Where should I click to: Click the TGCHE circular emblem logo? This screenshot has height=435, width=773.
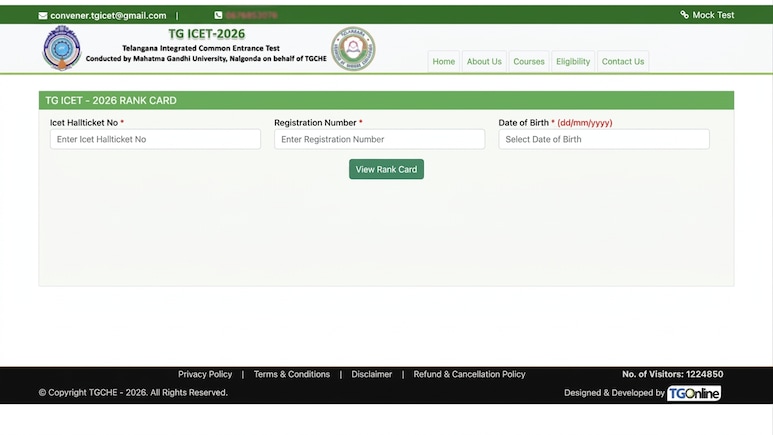pyautogui.click(x=353, y=49)
